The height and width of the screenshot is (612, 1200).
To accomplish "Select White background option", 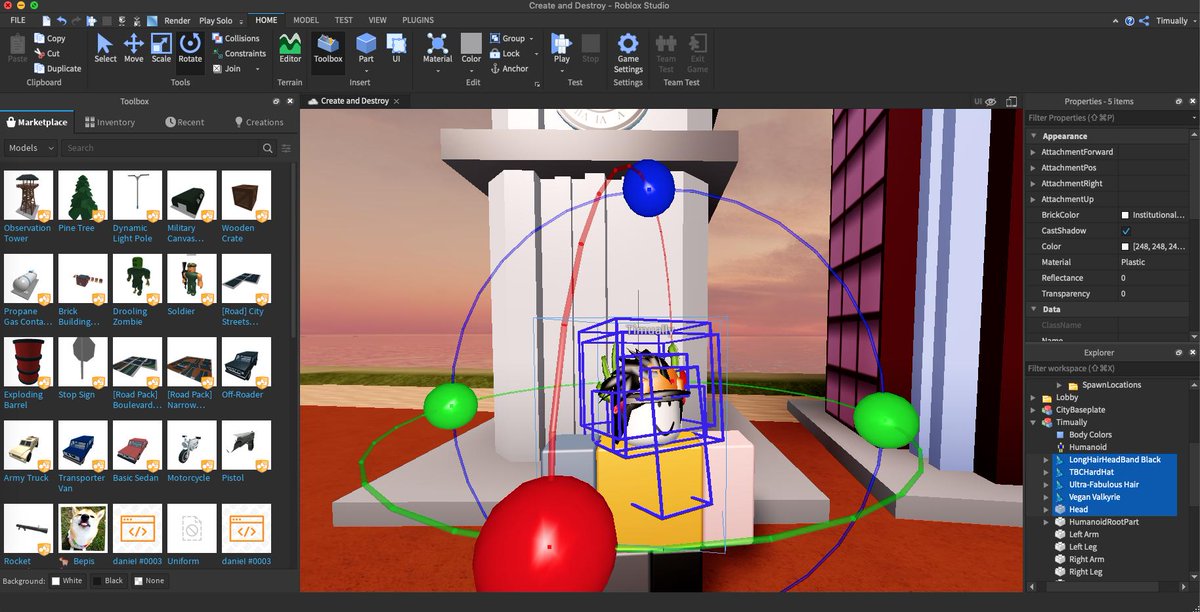I will (x=67, y=581).
